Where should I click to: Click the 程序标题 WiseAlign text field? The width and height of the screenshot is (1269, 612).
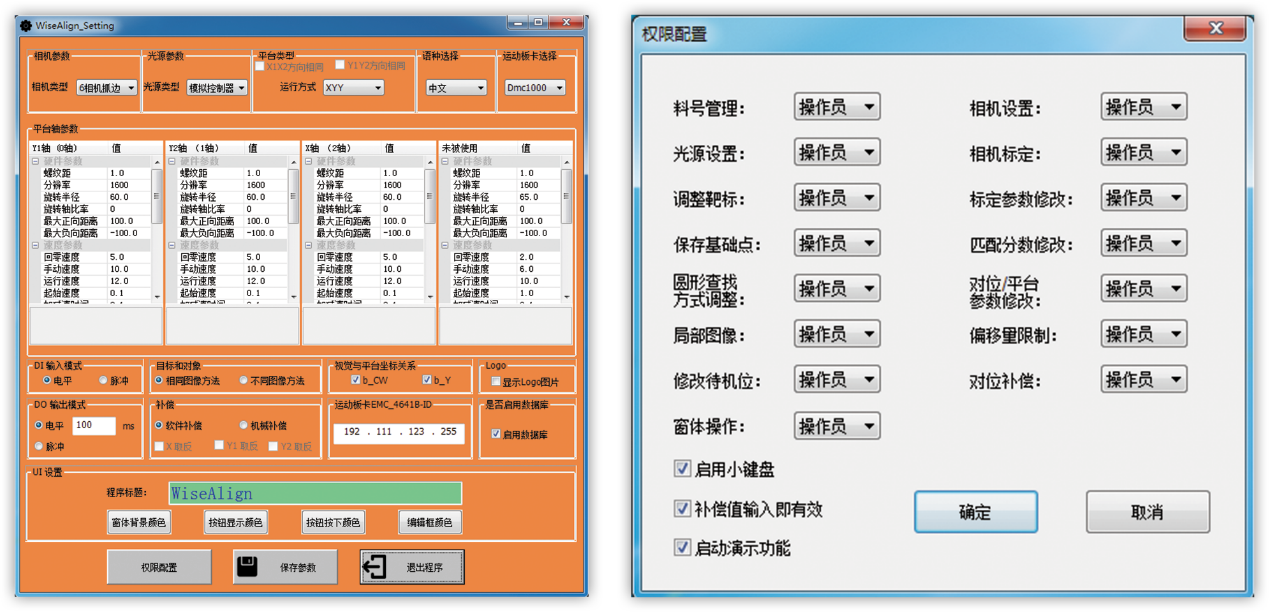pyautogui.click(x=315, y=493)
